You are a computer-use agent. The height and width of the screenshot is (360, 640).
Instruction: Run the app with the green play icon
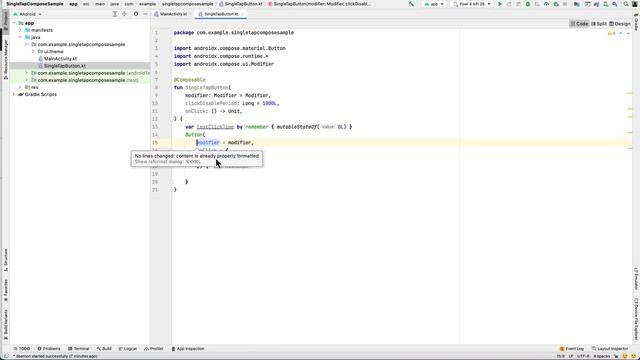[500, 4]
